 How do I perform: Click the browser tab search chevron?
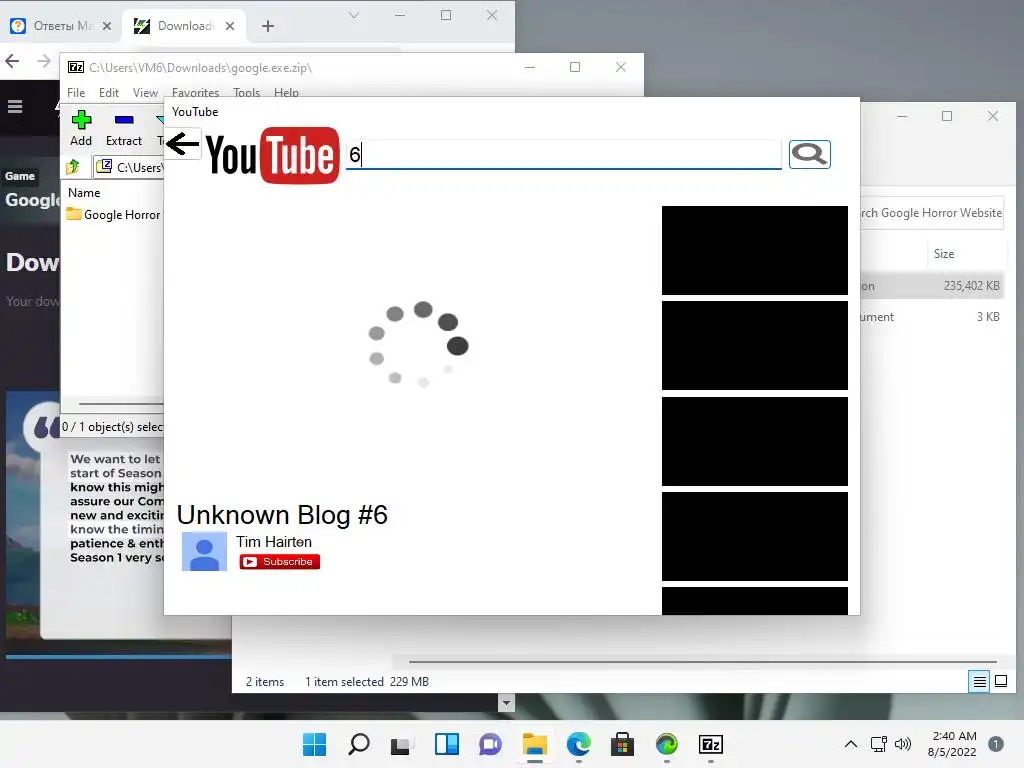click(x=353, y=14)
